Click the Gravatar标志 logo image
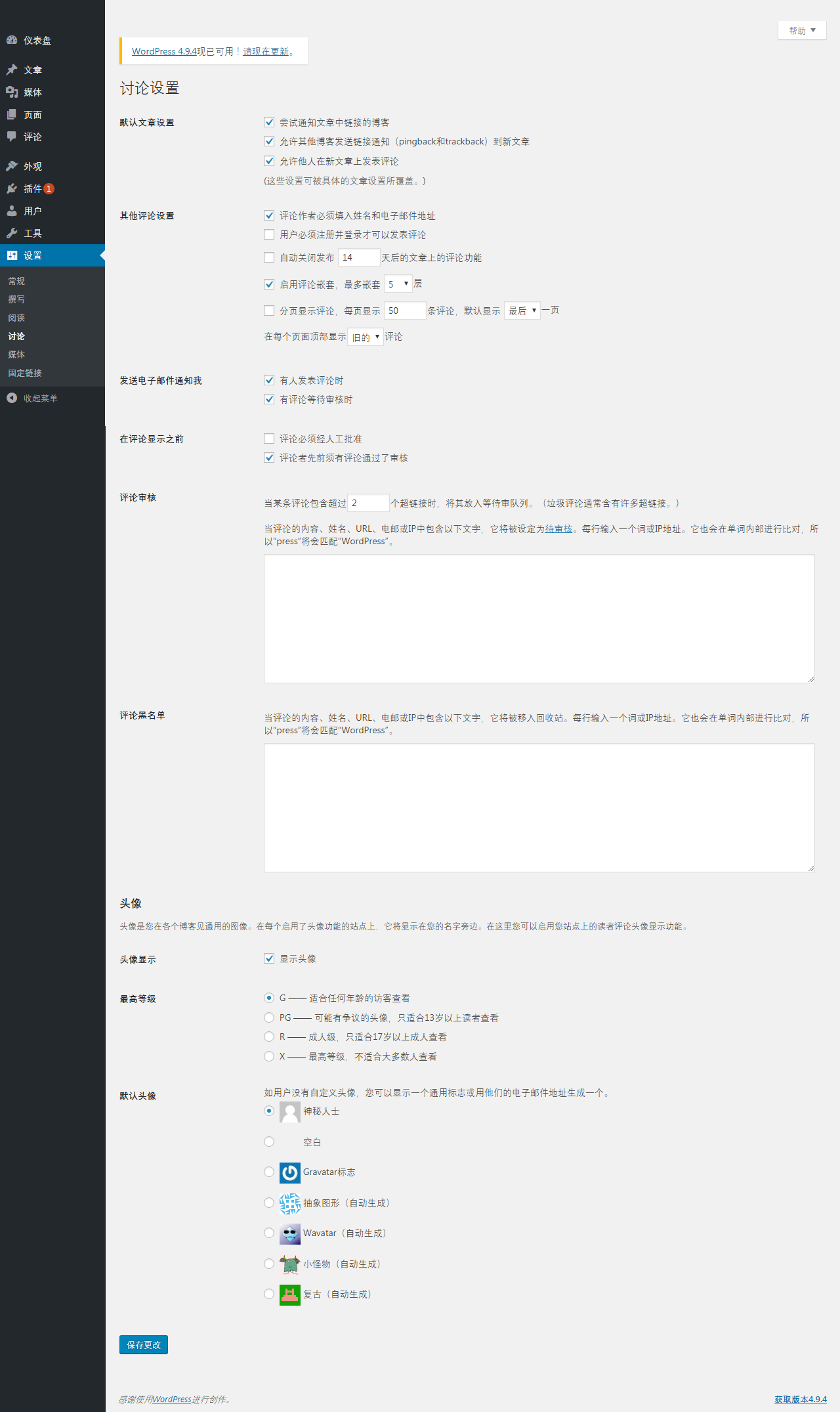This screenshot has height=1412, width=840. [x=290, y=1172]
